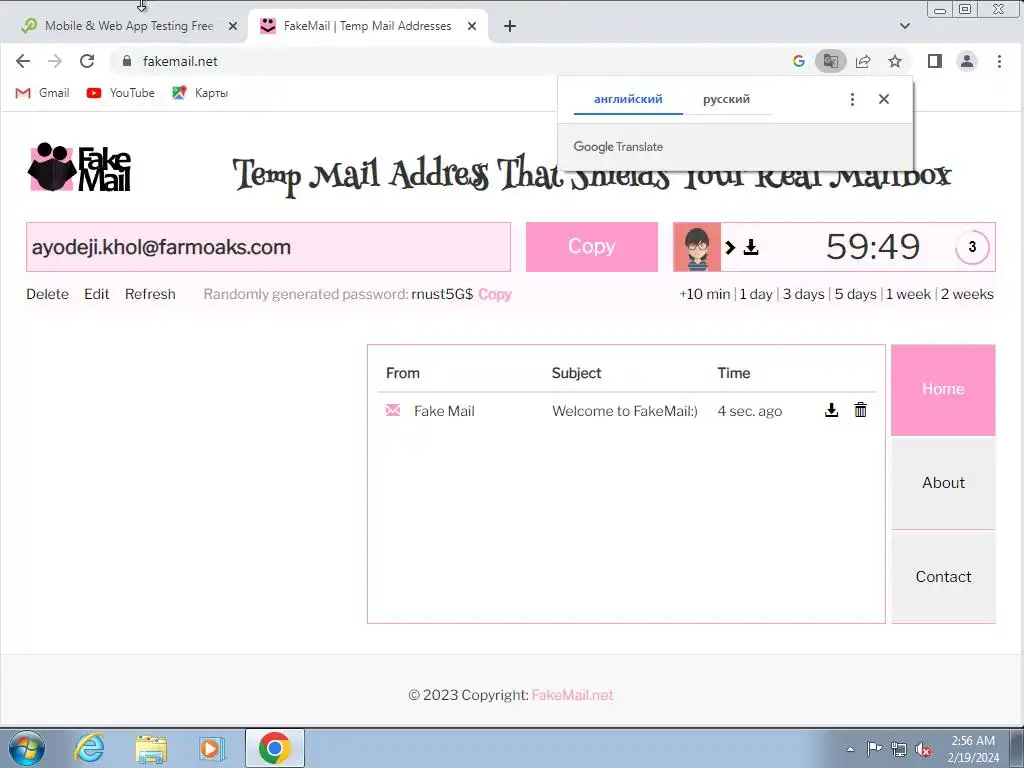
Task: Click the Action Center flag icon
Action: (874, 749)
